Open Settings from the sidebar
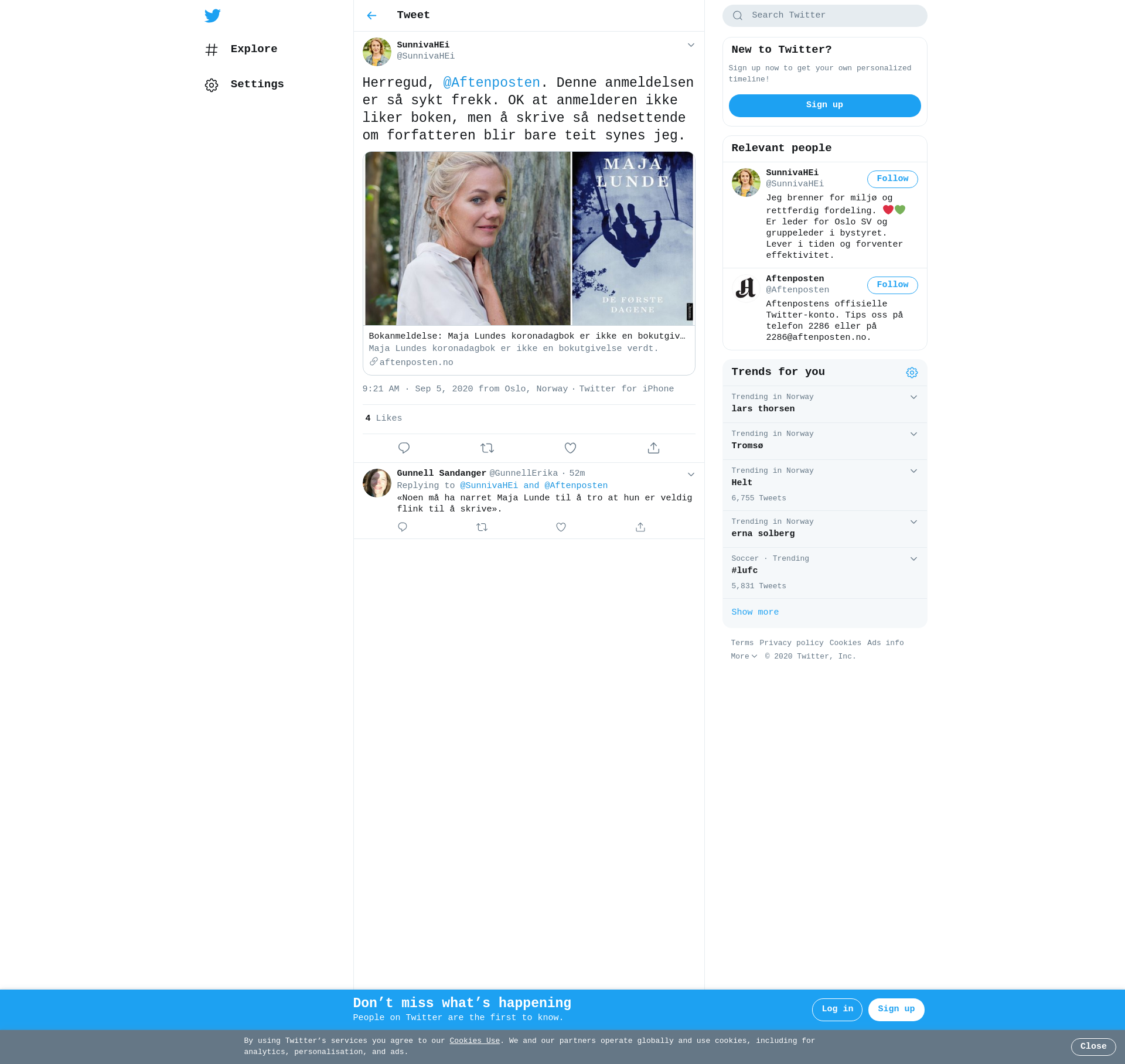Viewport: 1125px width, 1064px height. (x=244, y=84)
